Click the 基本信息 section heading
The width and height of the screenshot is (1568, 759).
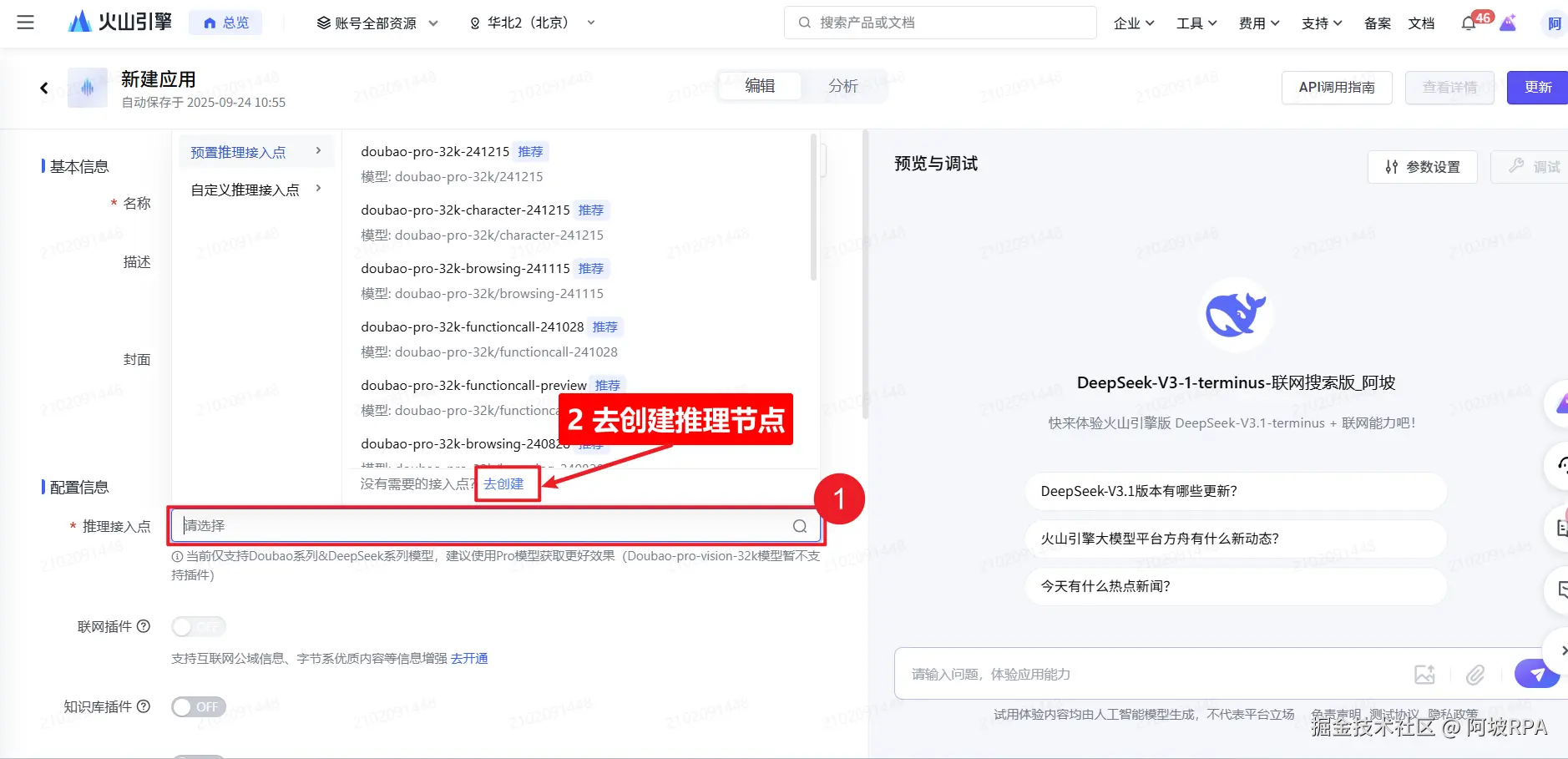click(79, 166)
